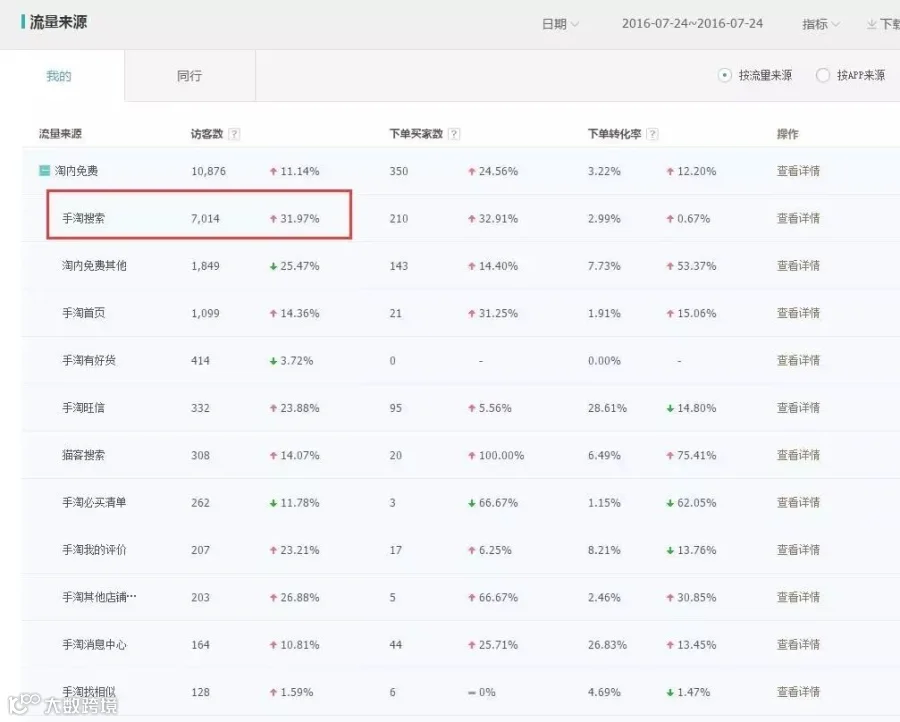Image resolution: width=900 pixels, height=722 pixels.
Task: Click the help icon next to 访客数
Action: point(234,134)
